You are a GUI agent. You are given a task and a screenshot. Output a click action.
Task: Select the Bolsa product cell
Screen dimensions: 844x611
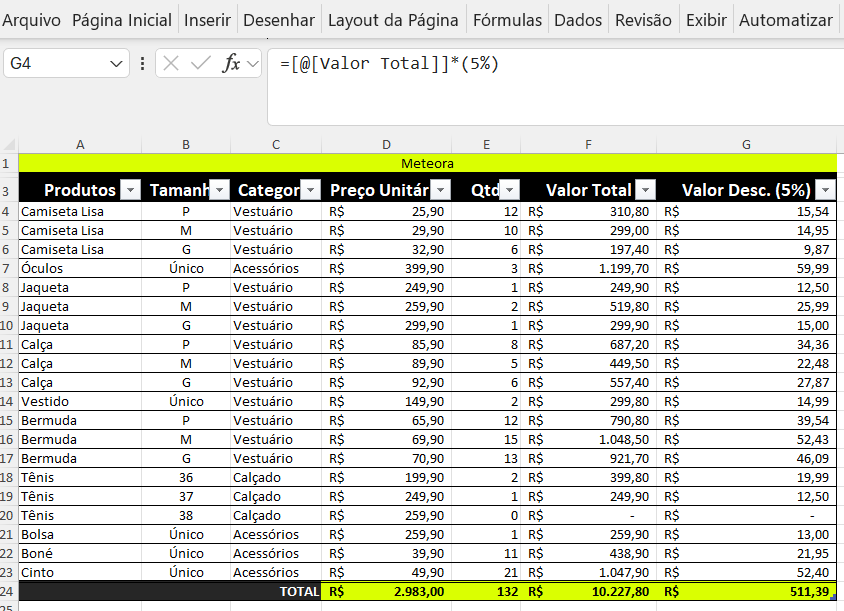80,535
